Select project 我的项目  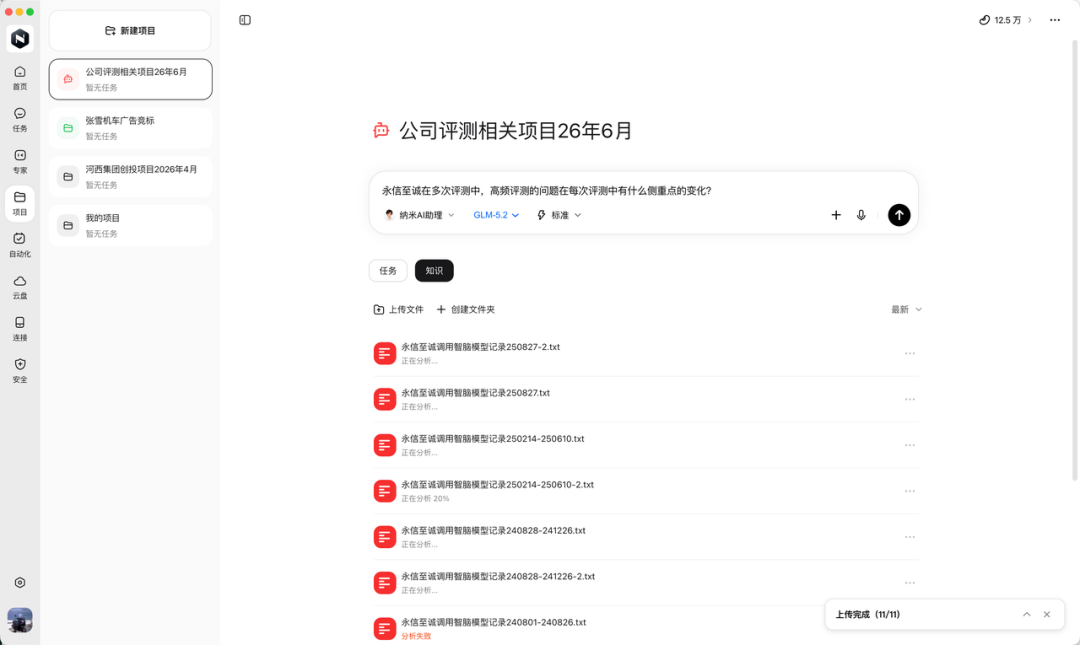point(130,226)
